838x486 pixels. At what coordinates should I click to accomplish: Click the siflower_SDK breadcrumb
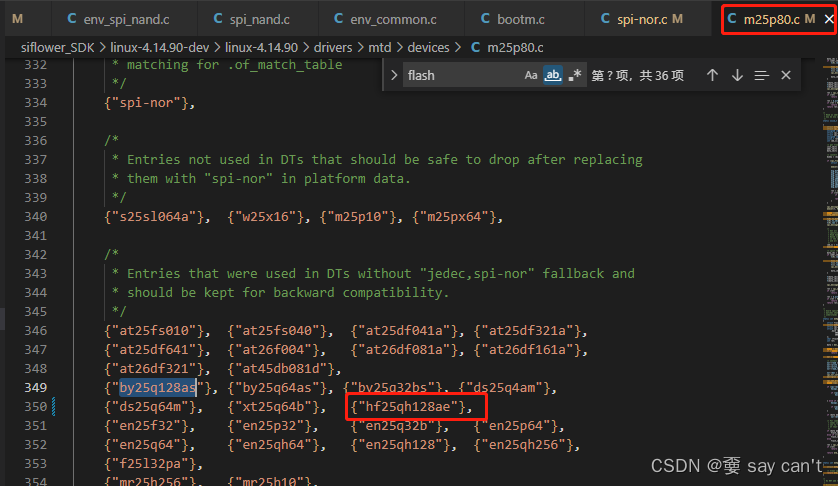pos(57,48)
